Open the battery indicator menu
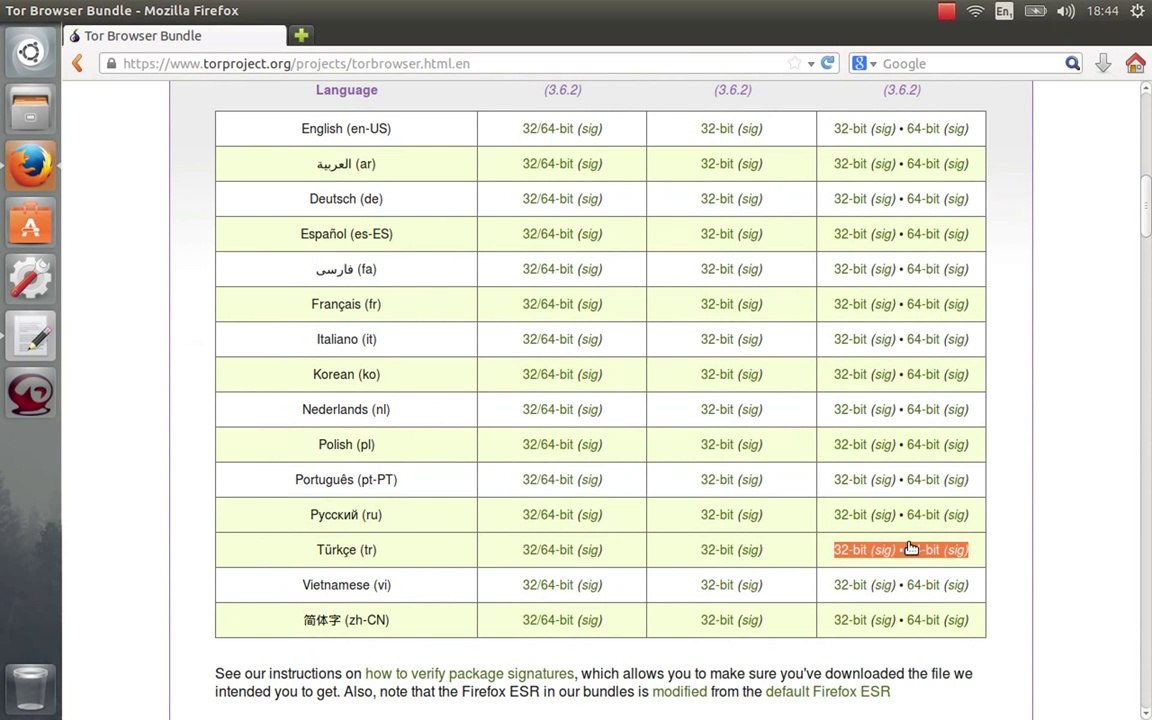Image resolution: width=1152 pixels, height=720 pixels. (x=1034, y=11)
